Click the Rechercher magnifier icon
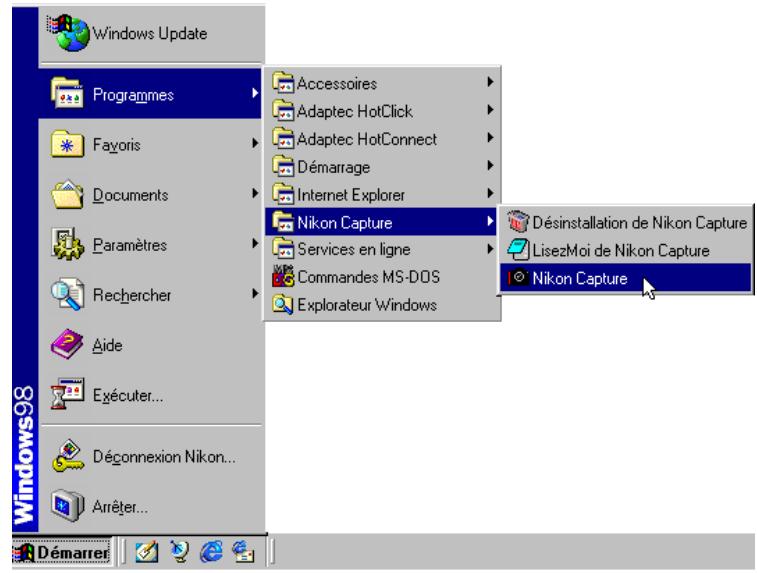 point(67,294)
